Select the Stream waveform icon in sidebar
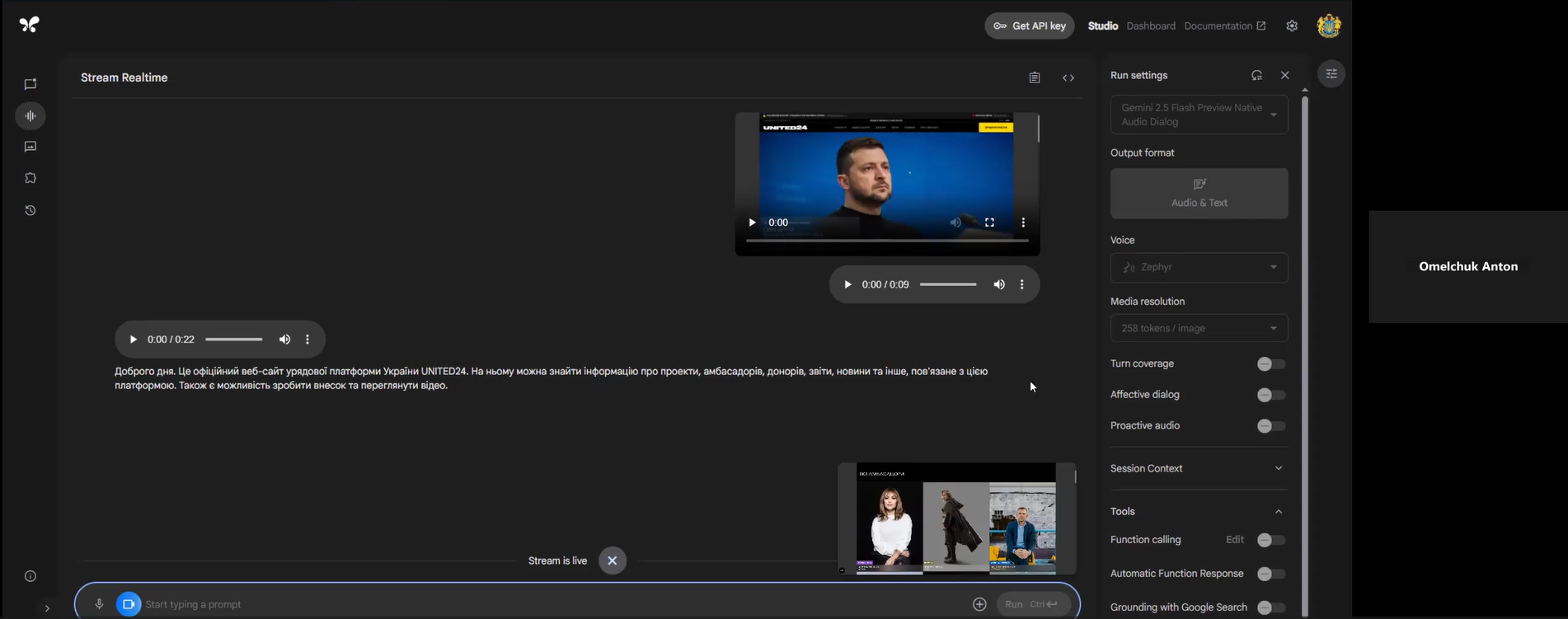1568x619 pixels. 31,116
